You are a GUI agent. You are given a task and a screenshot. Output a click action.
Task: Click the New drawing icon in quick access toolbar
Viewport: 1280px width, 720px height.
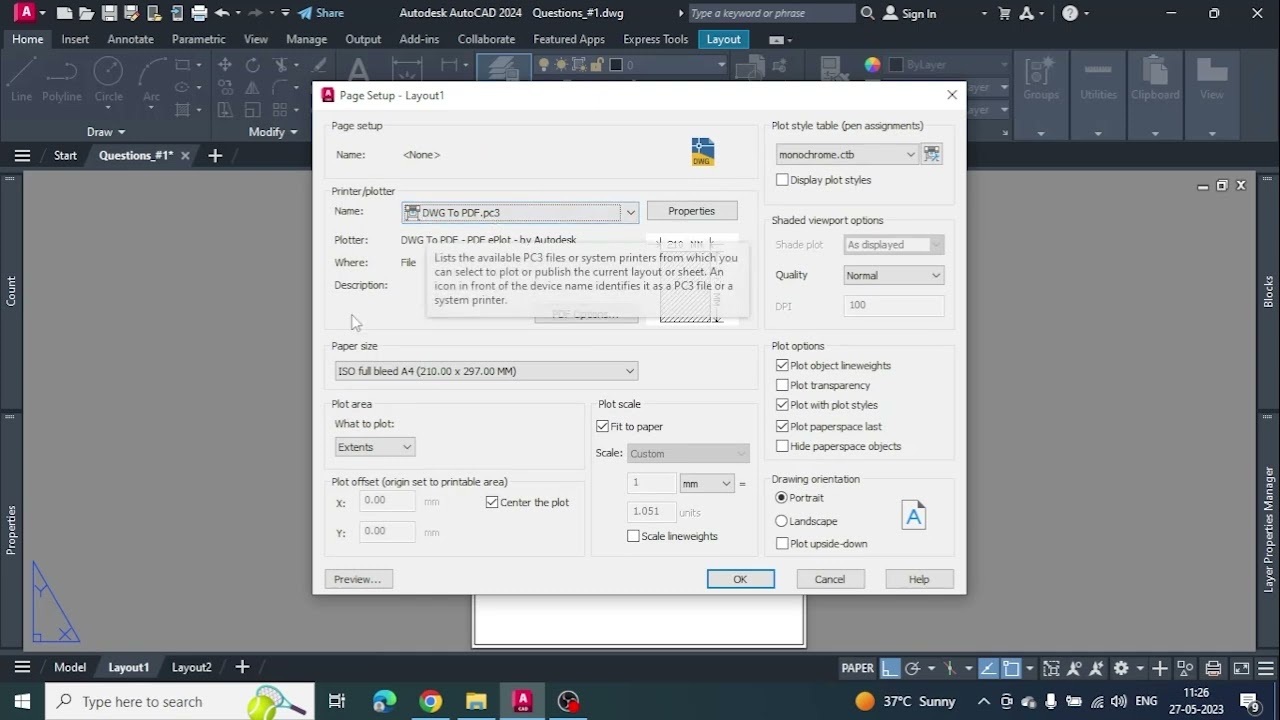tap(64, 14)
